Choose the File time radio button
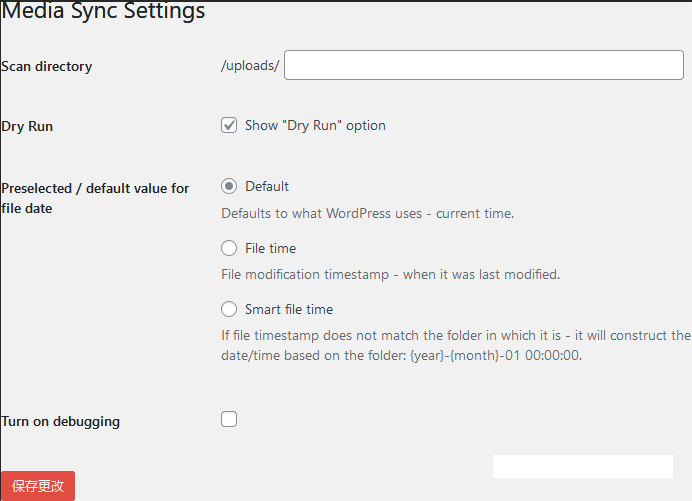This screenshot has height=501, width=692. click(x=229, y=248)
